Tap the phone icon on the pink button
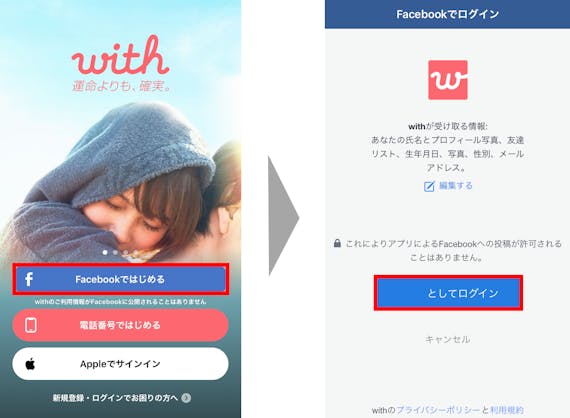 pyautogui.click(x=31, y=325)
